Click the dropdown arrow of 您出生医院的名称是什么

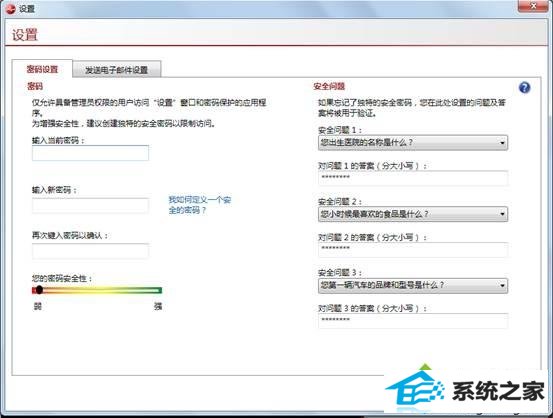pyautogui.click(x=502, y=143)
